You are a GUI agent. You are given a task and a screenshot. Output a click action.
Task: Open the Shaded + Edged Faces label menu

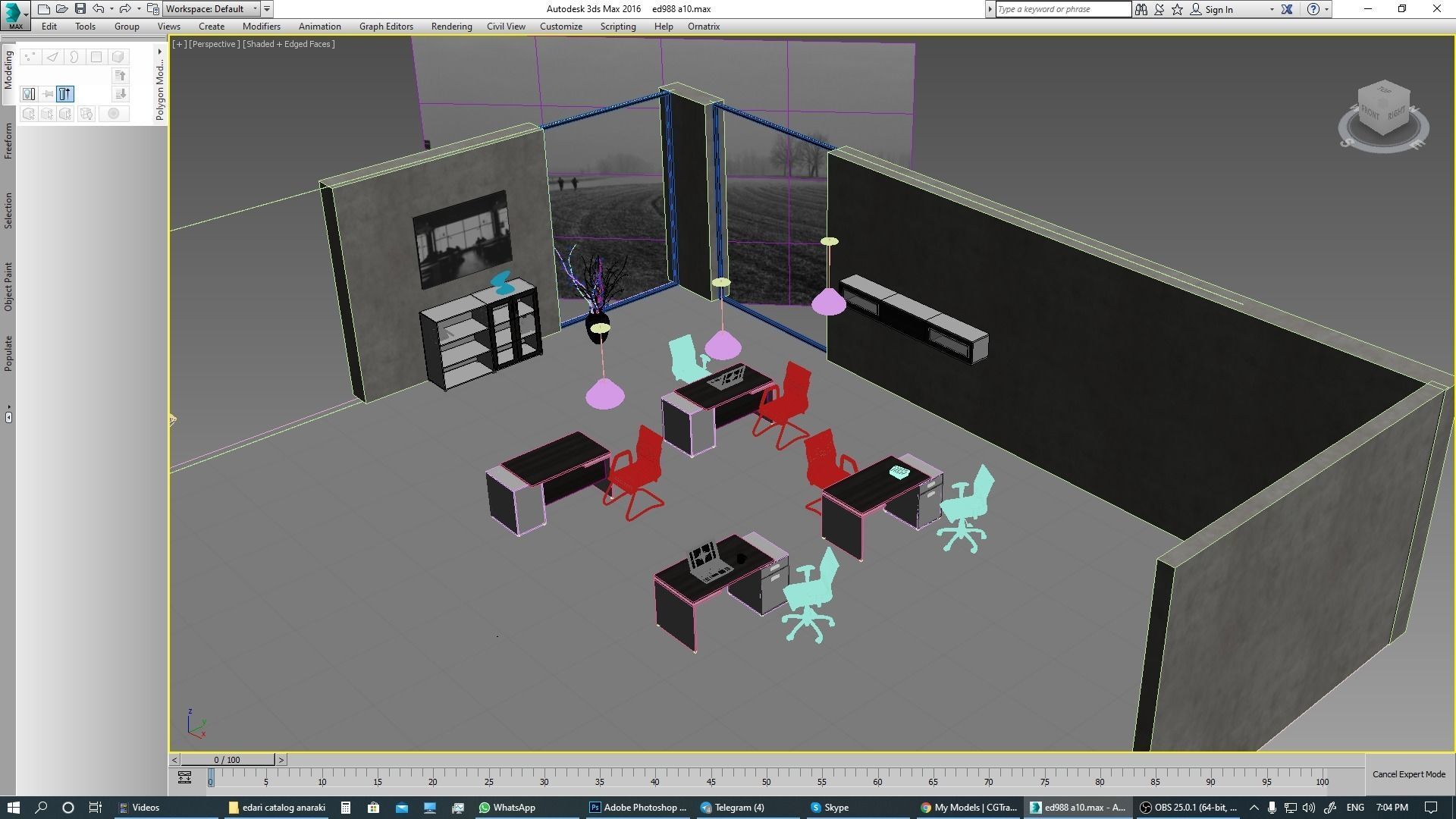(288, 44)
